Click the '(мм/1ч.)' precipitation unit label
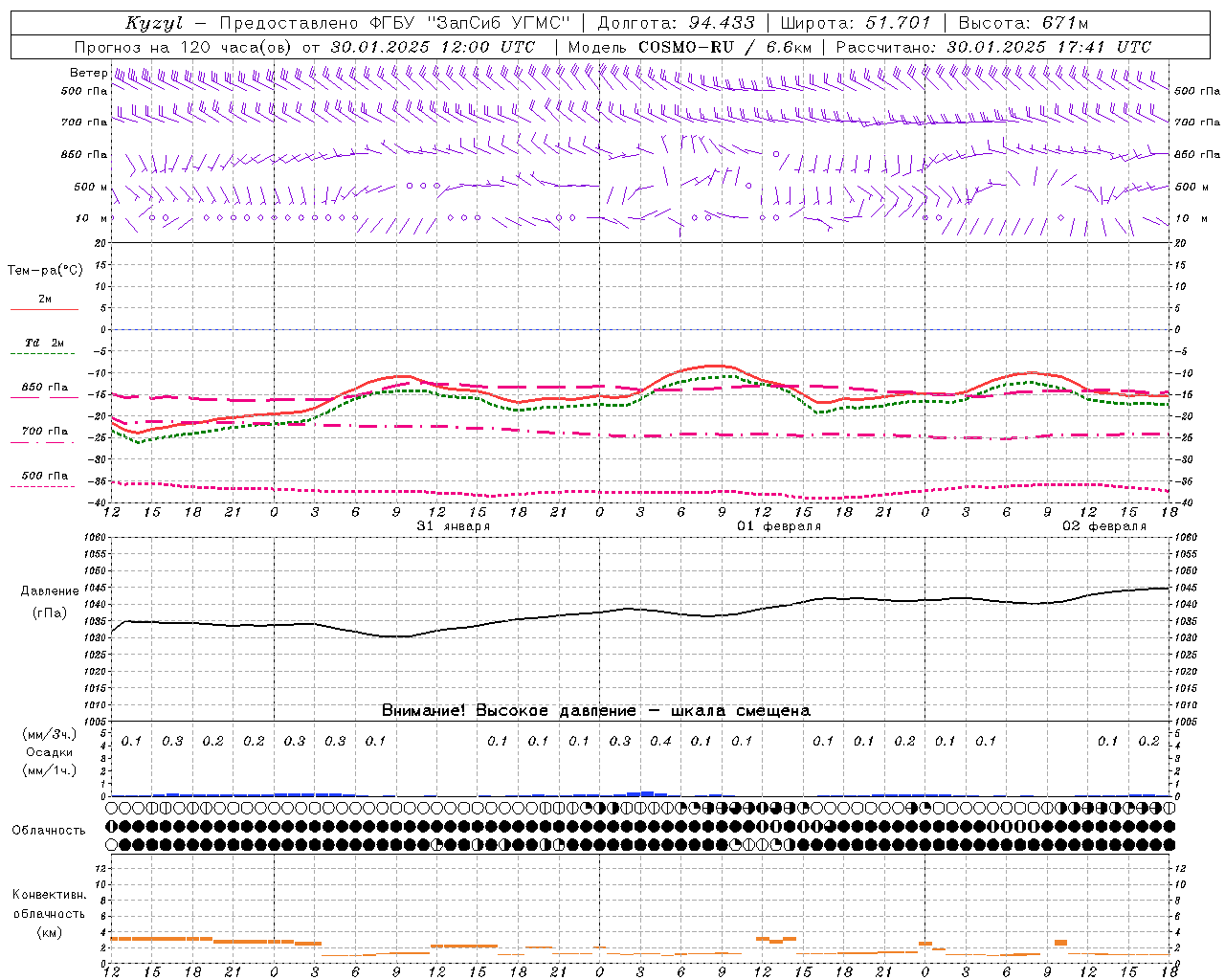The height and width of the screenshot is (980, 1225). point(50,770)
